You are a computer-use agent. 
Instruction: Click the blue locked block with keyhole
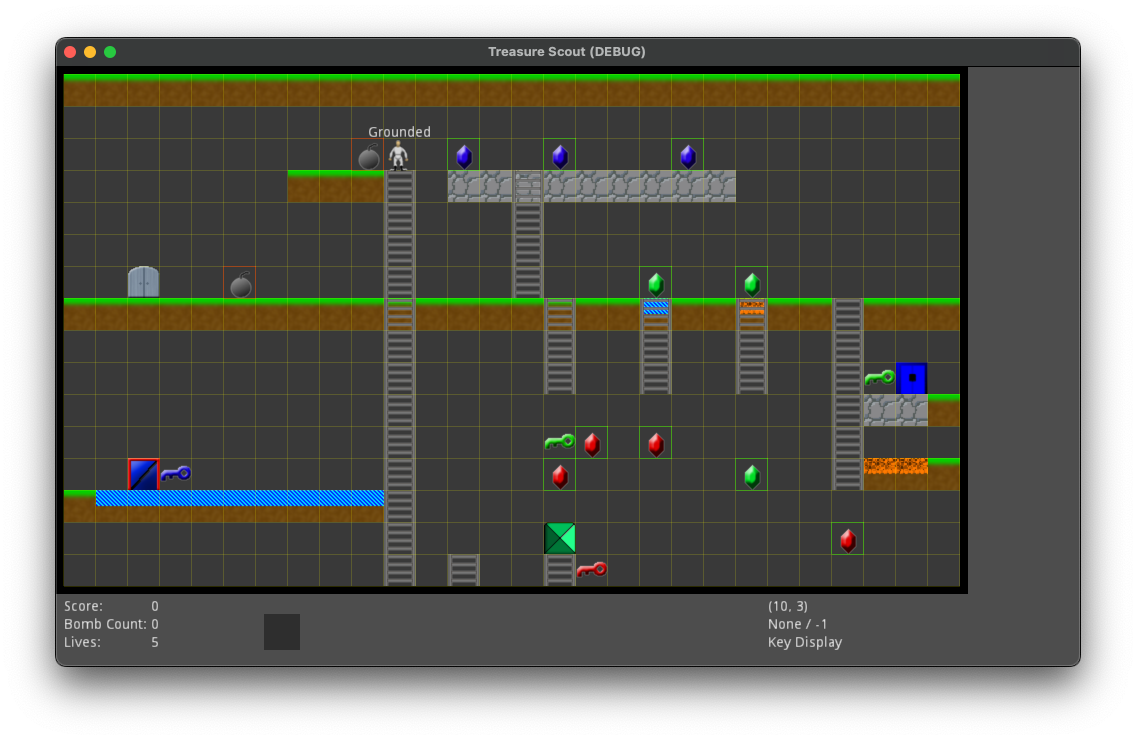(x=912, y=378)
